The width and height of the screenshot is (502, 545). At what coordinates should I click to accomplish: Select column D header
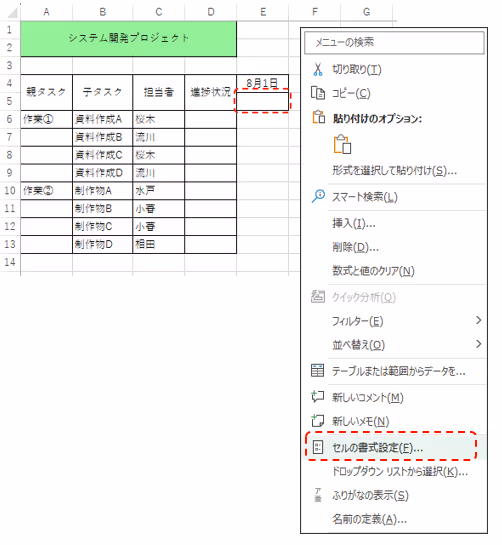[x=211, y=12]
